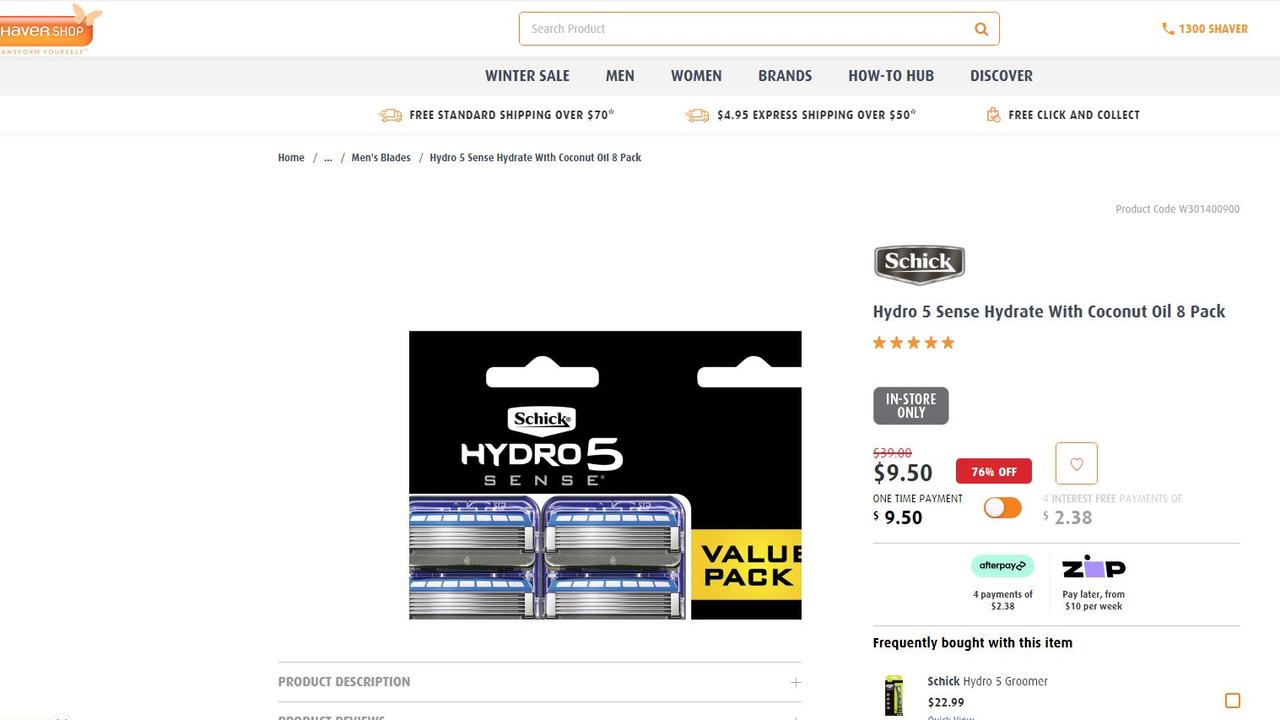Click Frequently bought with this item heading
Viewport: 1280px width, 720px height.
tap(972, 643)
